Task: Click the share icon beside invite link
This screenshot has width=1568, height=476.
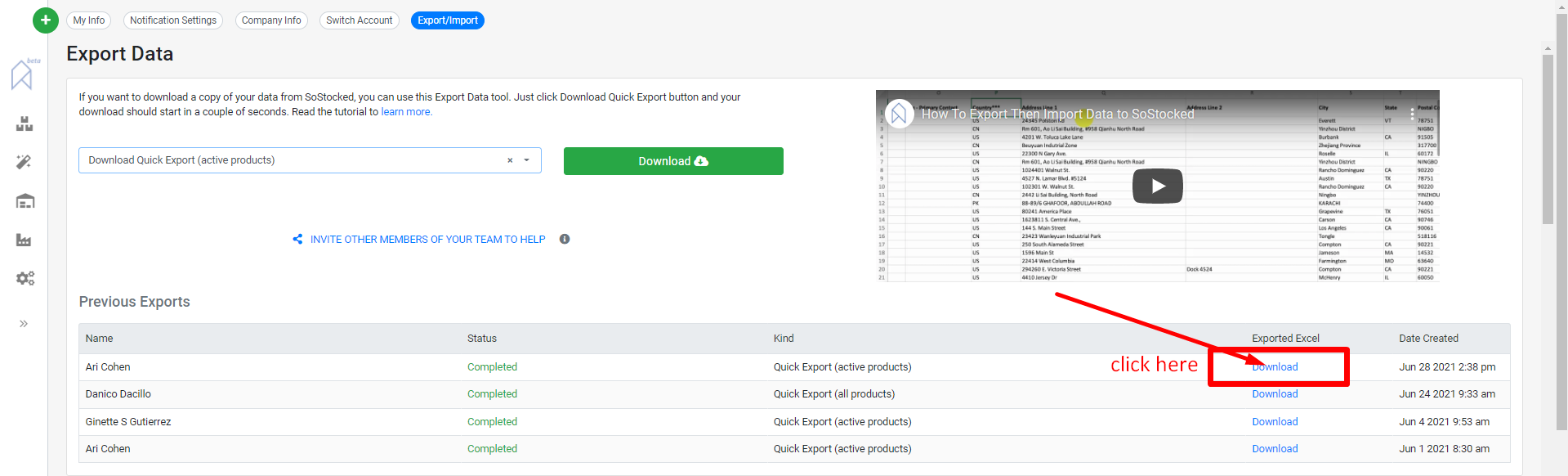Action: [x=297, y=239]
